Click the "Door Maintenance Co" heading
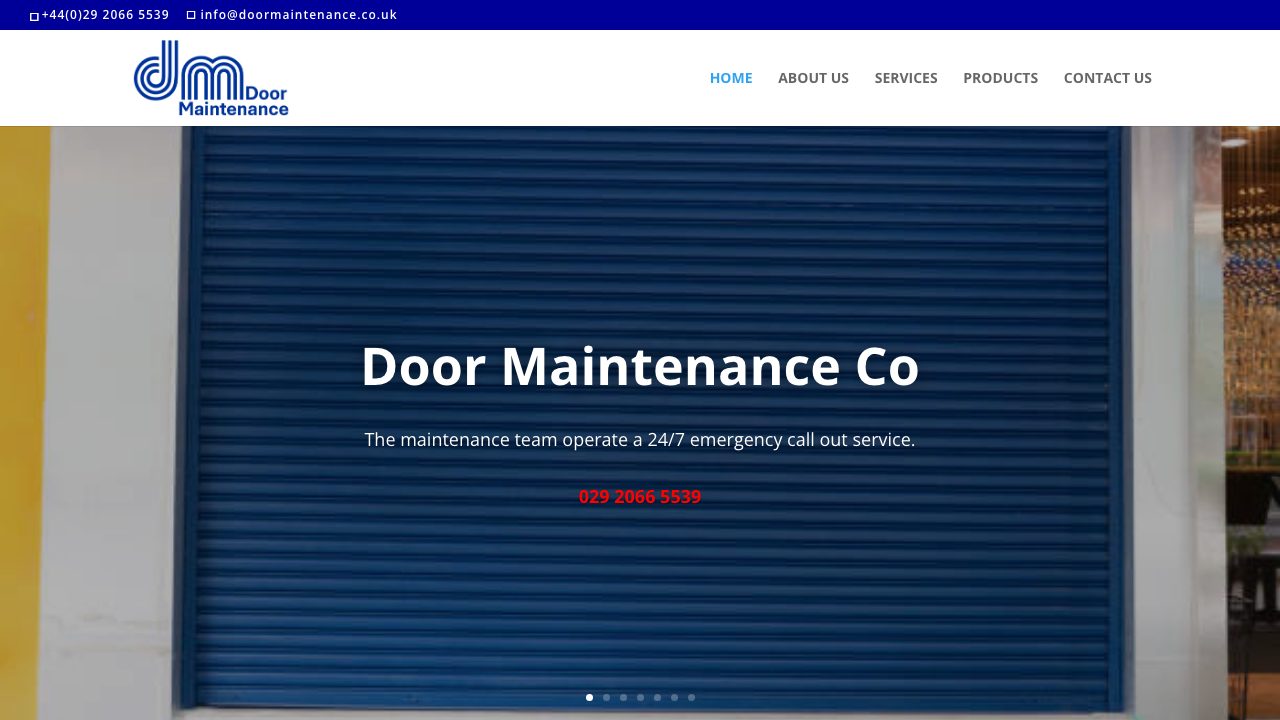The height and width of the screenshot is (720, 1280). 640,366
